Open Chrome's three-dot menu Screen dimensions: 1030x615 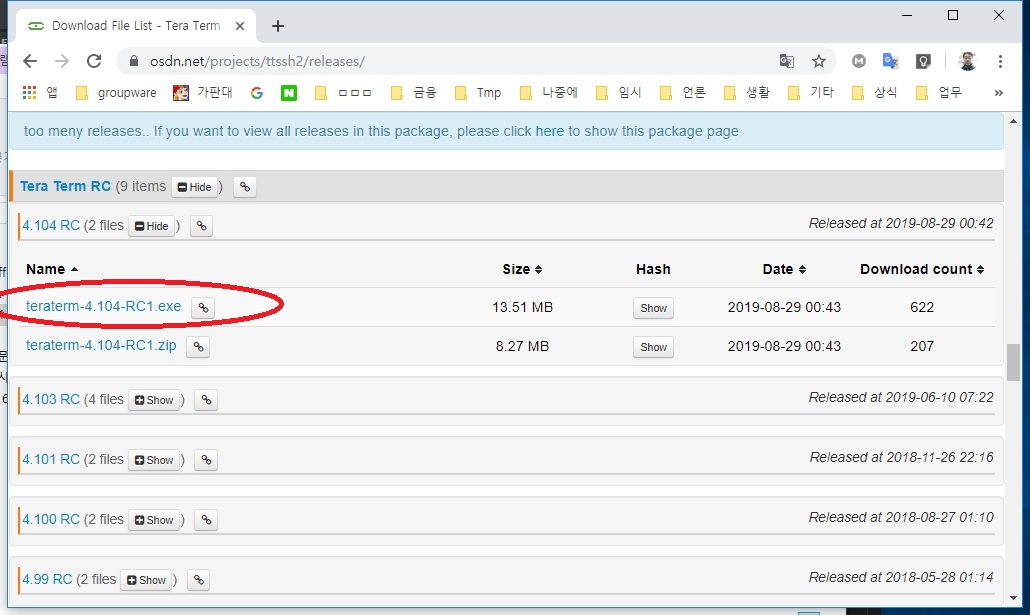click(1000, 61)
